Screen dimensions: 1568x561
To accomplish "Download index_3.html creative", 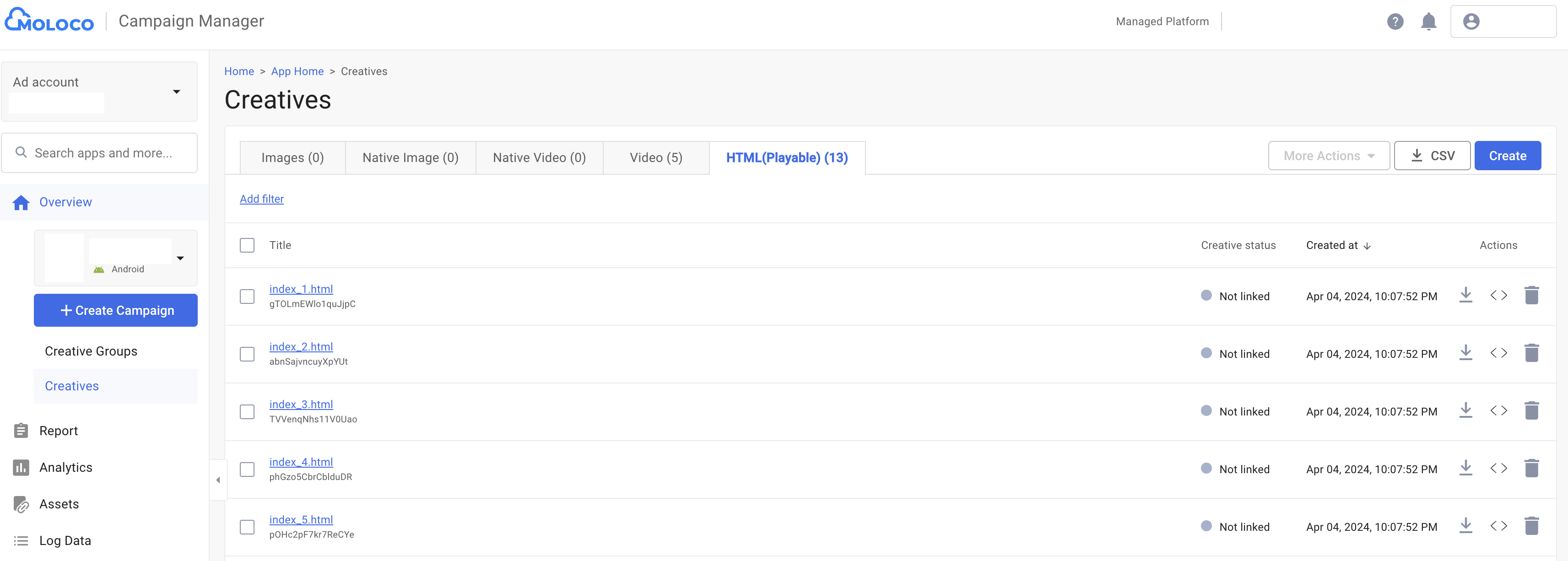I will (1466, 411).
